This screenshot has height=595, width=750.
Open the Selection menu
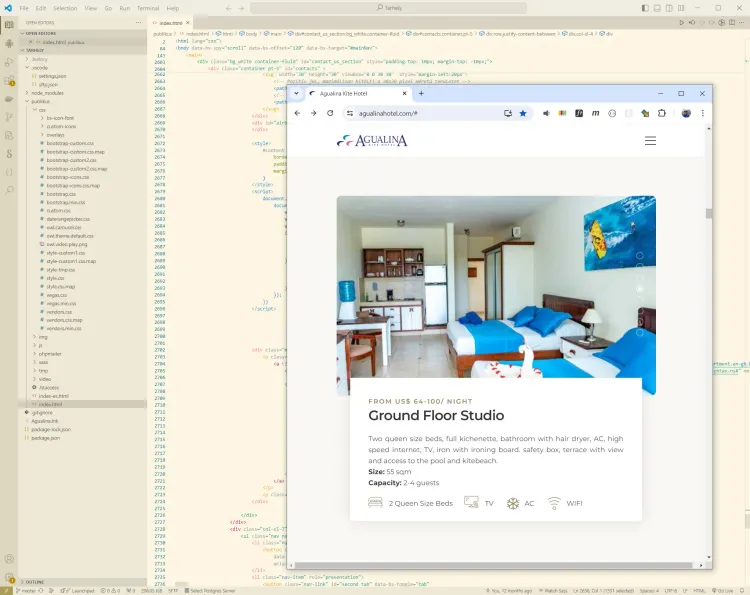(65, 8)
